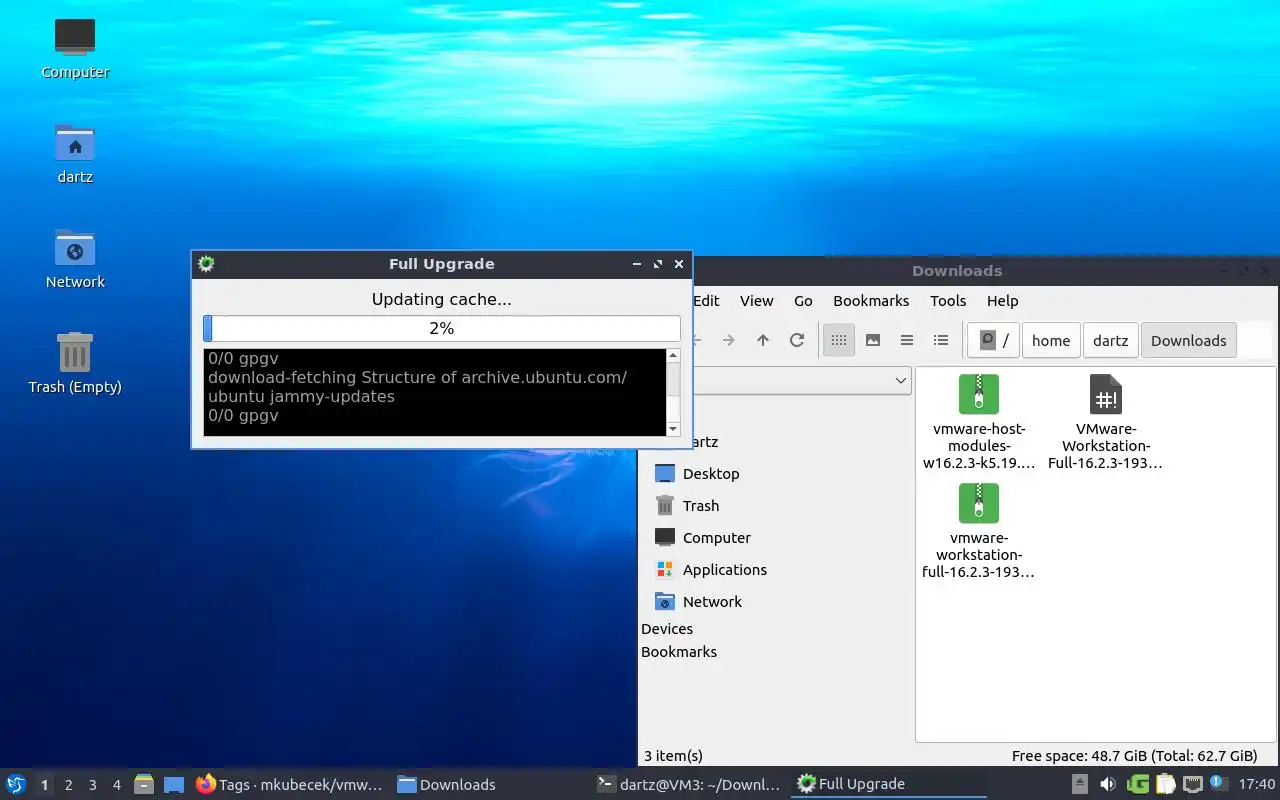Go forward in the Downloads file manager
The image size is (1280, 800).
click(x=729, y=340)
